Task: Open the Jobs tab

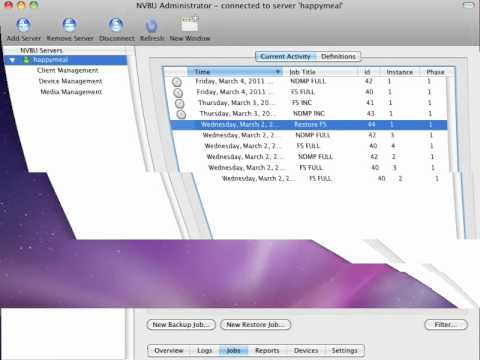Action: point(233,351)
